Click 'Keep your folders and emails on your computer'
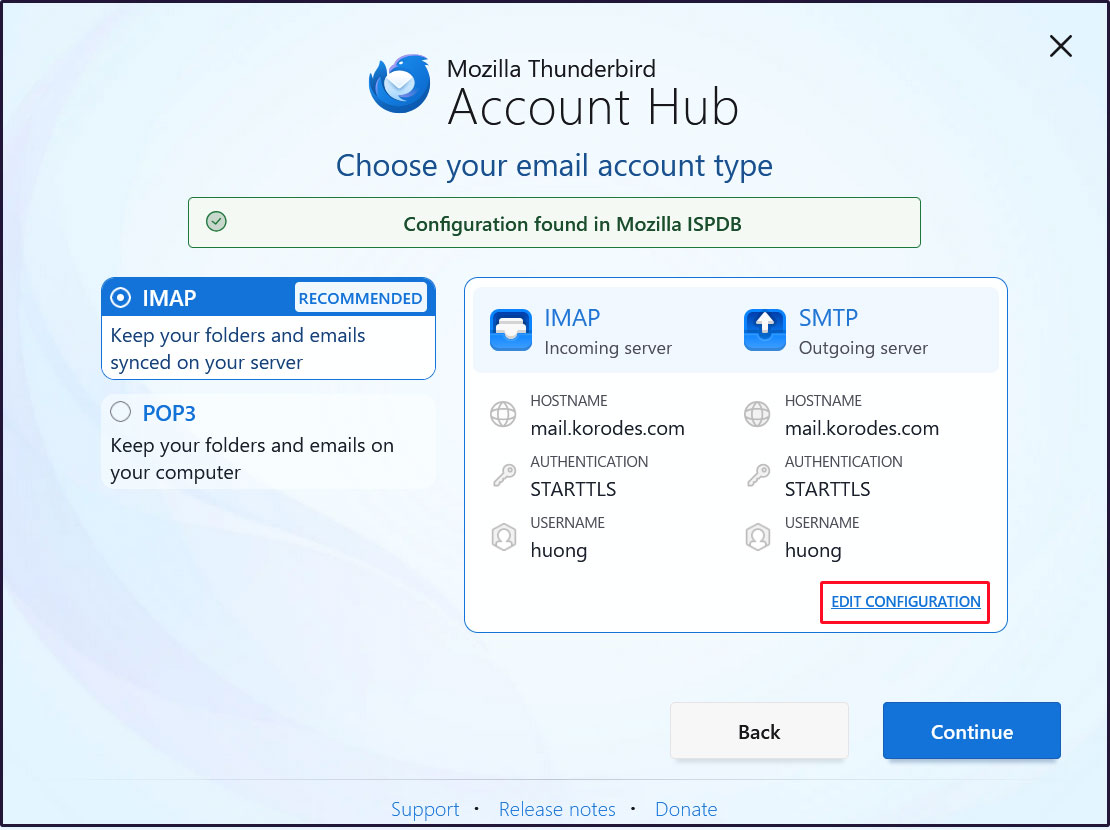The image size is (1110, 830). point(252,459)
